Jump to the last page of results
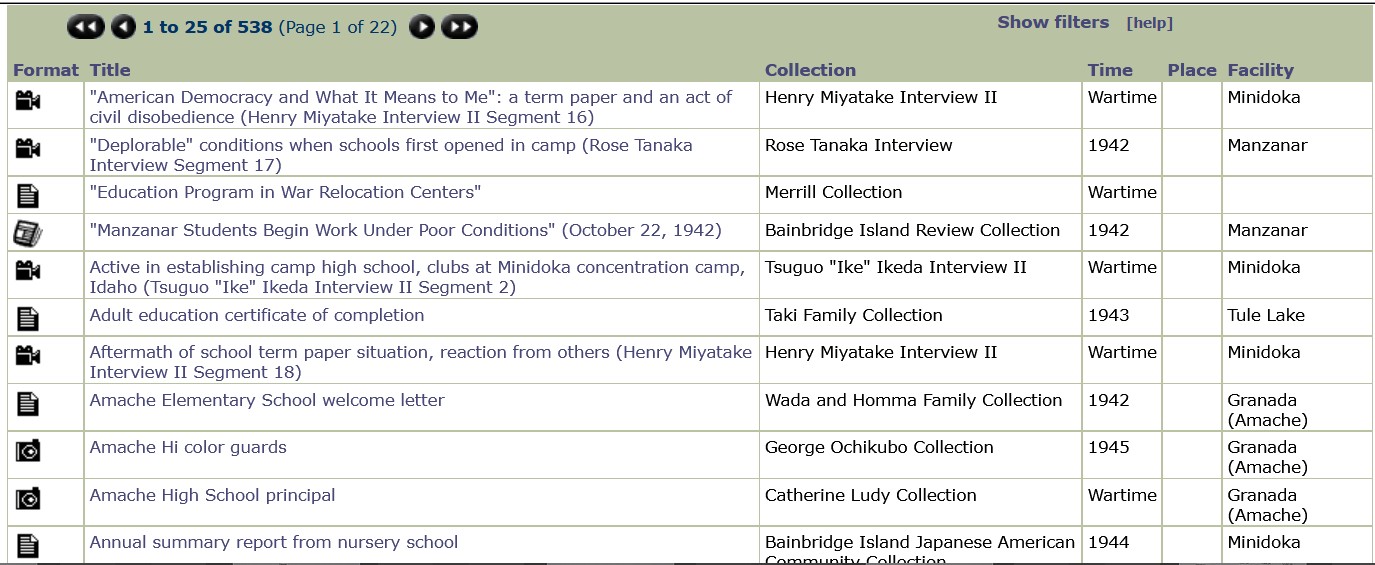 coord(459,27)
